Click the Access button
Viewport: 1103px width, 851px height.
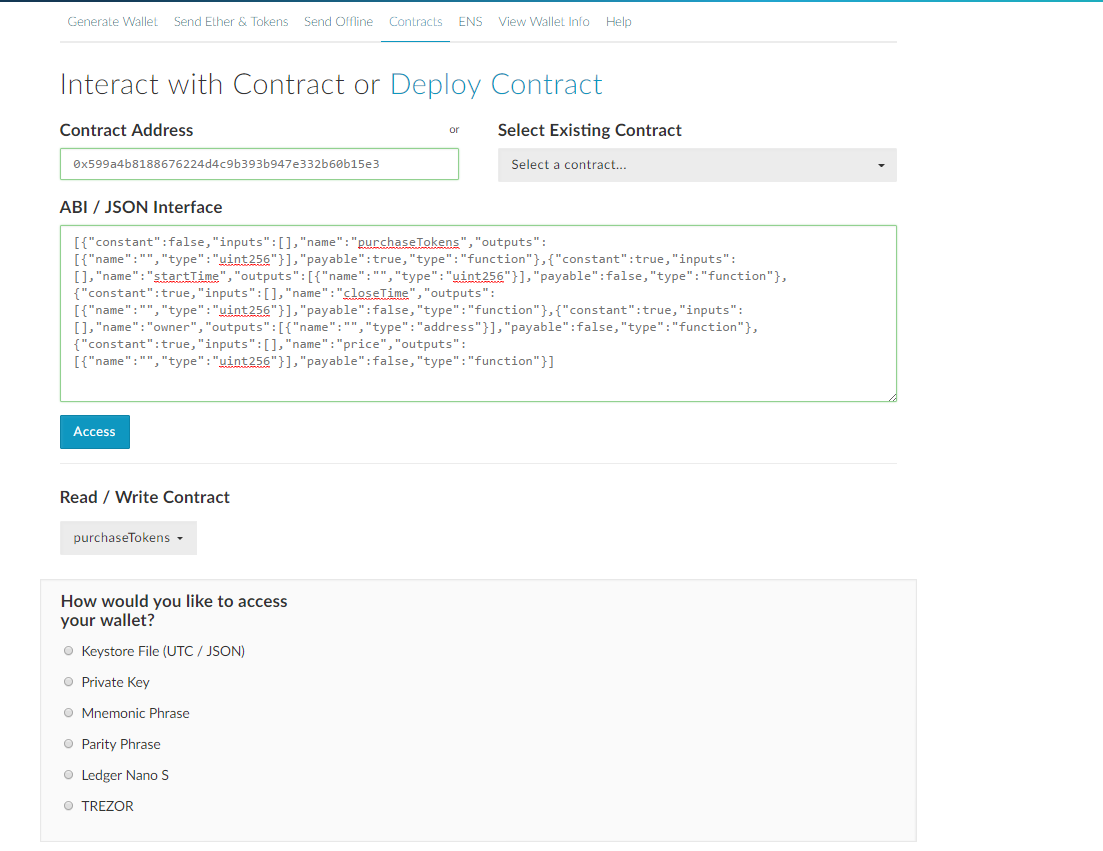(95, 432)
